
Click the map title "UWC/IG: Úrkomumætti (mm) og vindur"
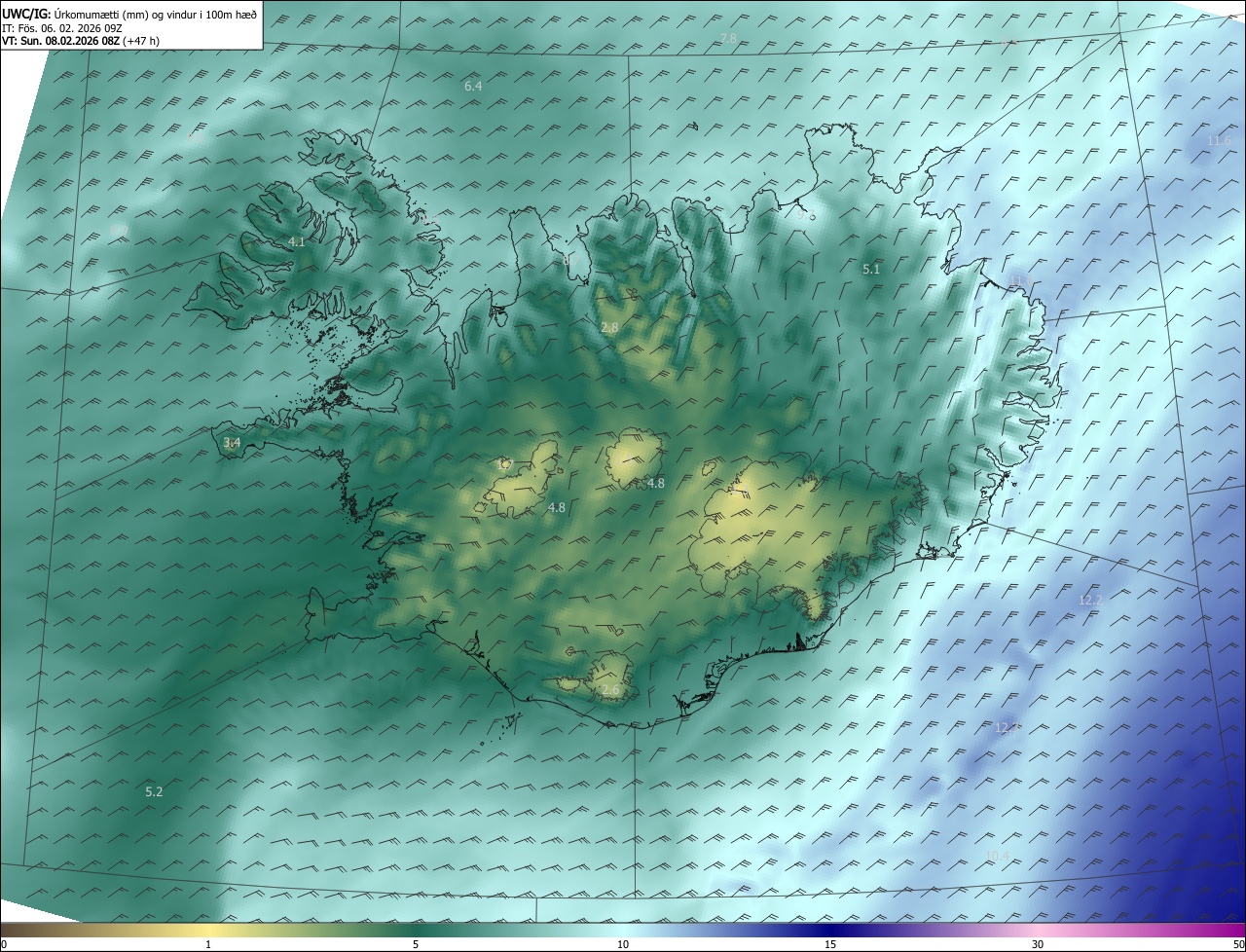130,14
